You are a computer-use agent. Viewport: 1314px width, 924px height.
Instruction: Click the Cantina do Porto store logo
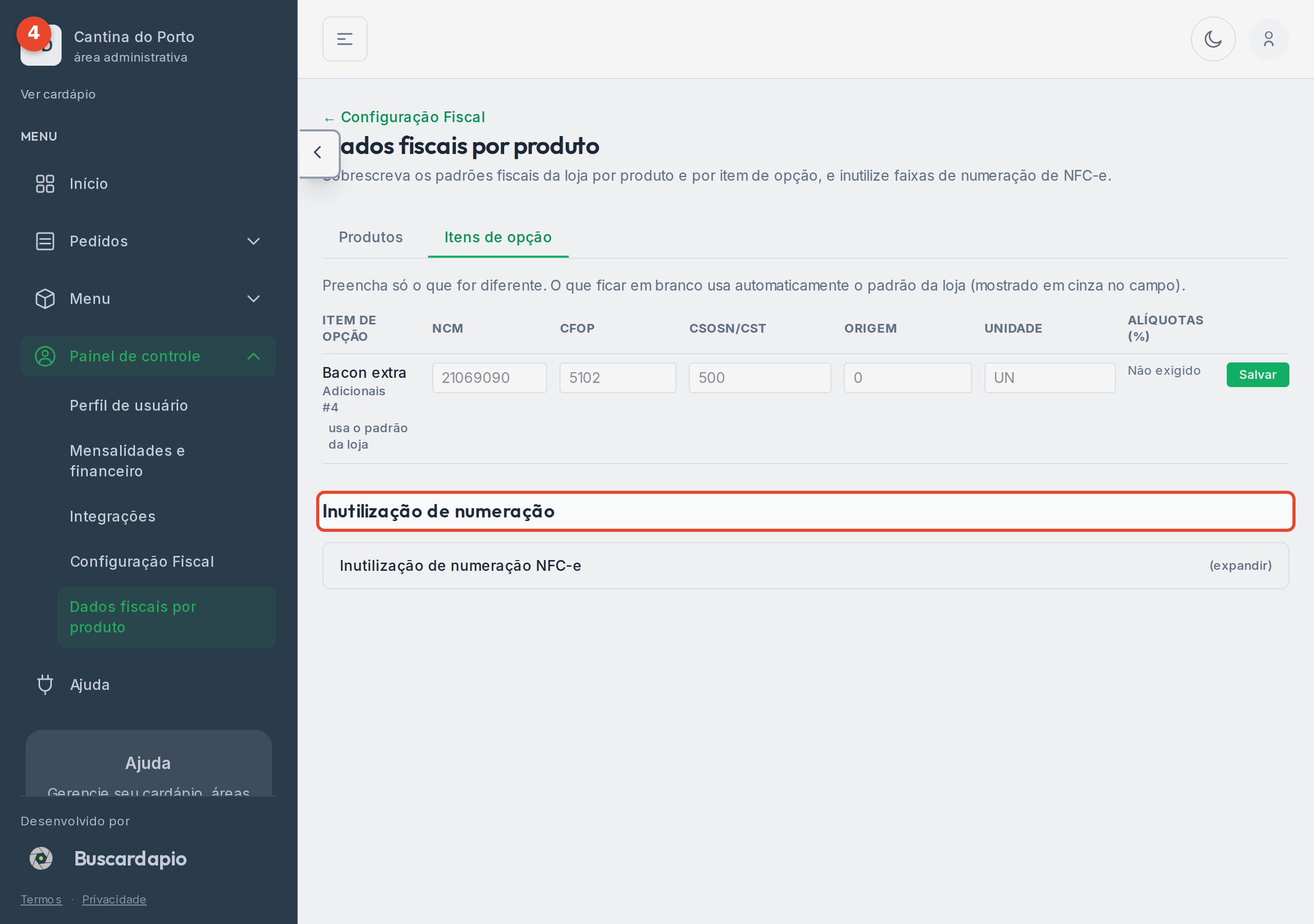click(41, 45)
